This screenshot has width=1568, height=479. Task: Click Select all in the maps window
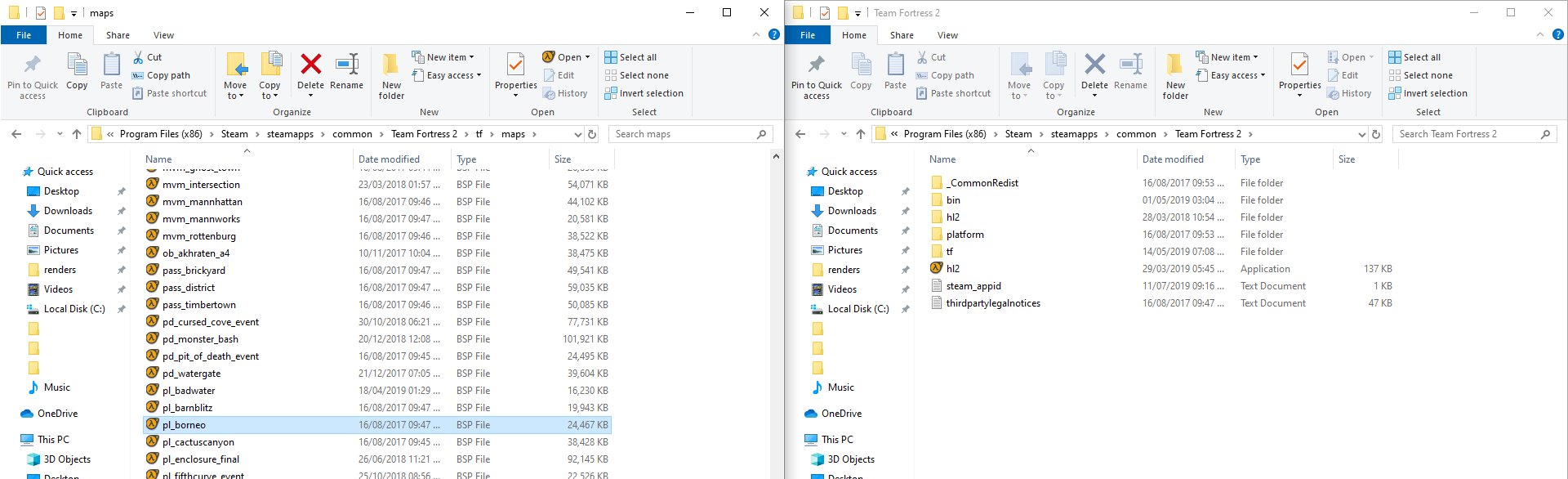coord(630,57)
